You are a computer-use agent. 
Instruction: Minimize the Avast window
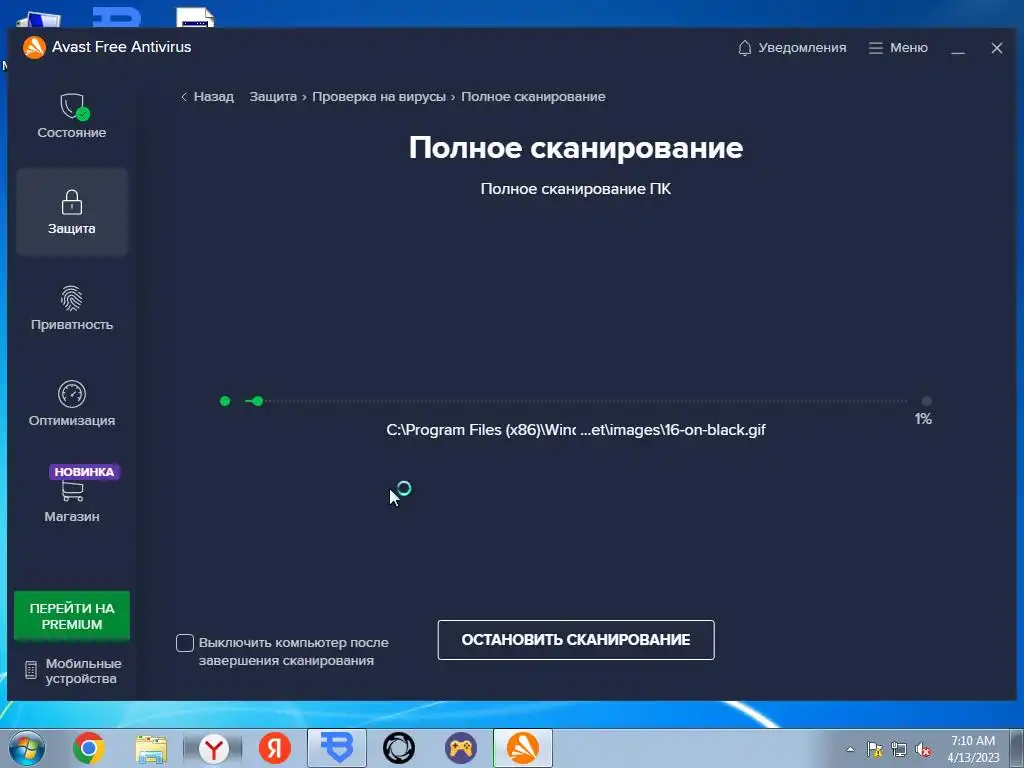point(958,48)
